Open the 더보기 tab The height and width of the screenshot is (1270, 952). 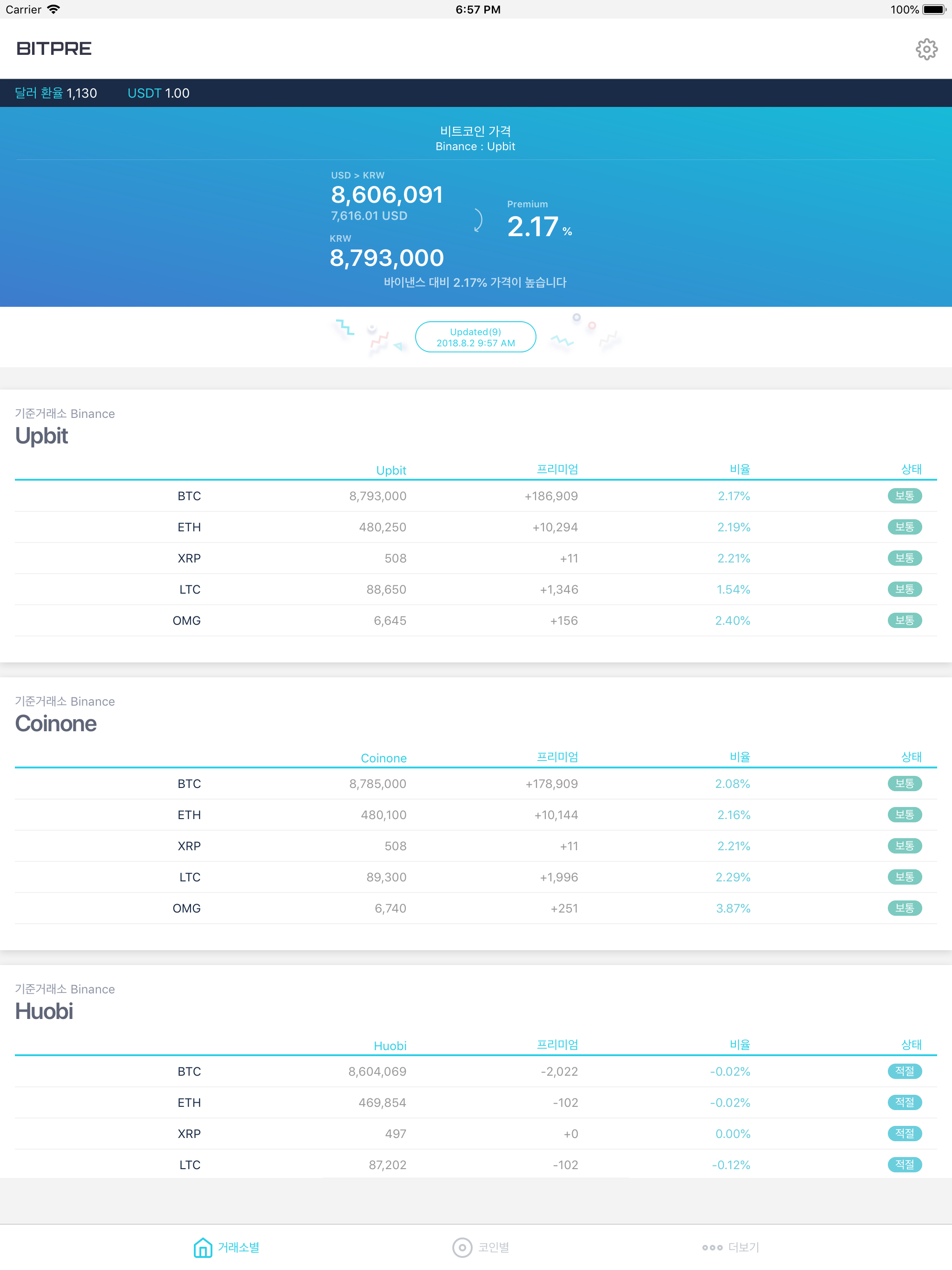tap(730, 1247)
